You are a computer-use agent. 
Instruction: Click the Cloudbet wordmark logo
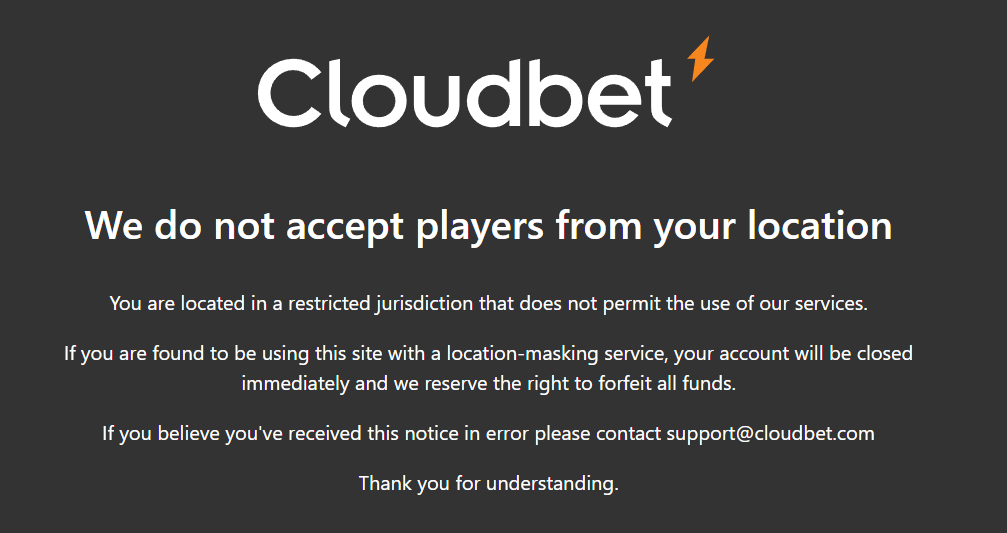[465, 92]
